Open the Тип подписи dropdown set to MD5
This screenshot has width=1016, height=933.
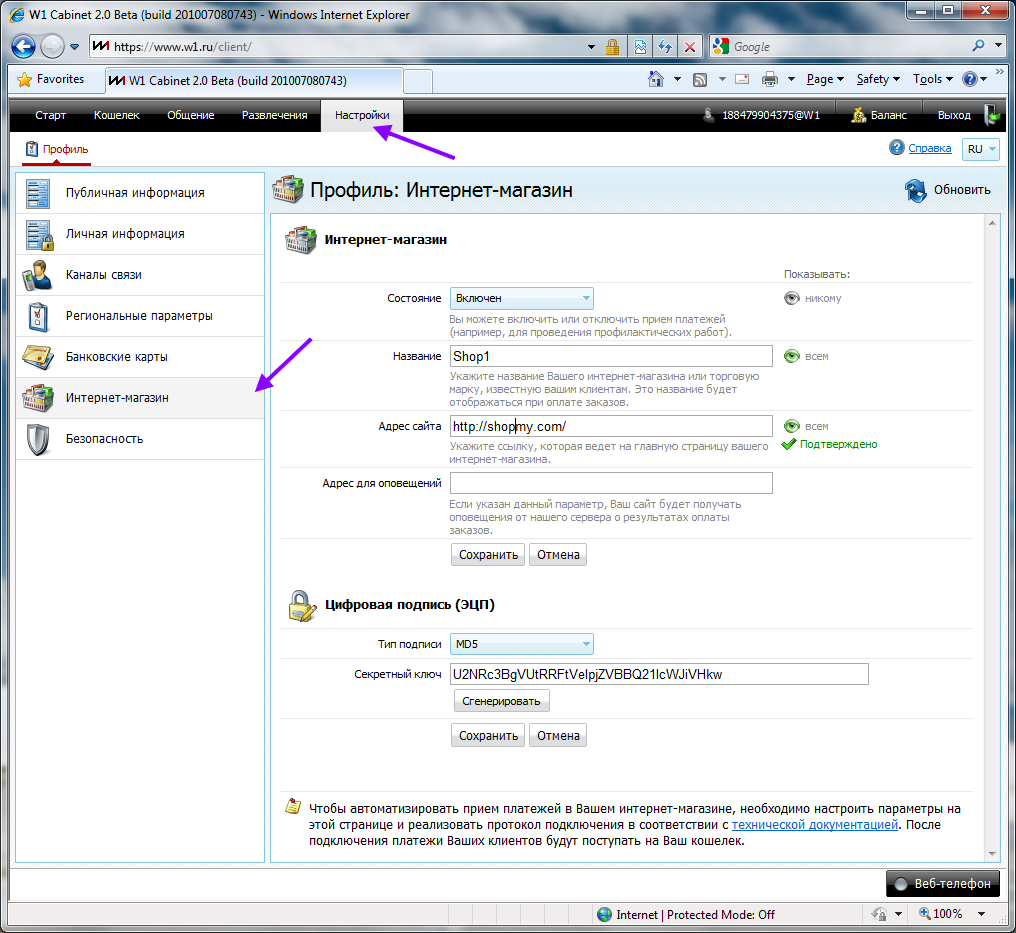pyautogui.click(x=522, y=644)
